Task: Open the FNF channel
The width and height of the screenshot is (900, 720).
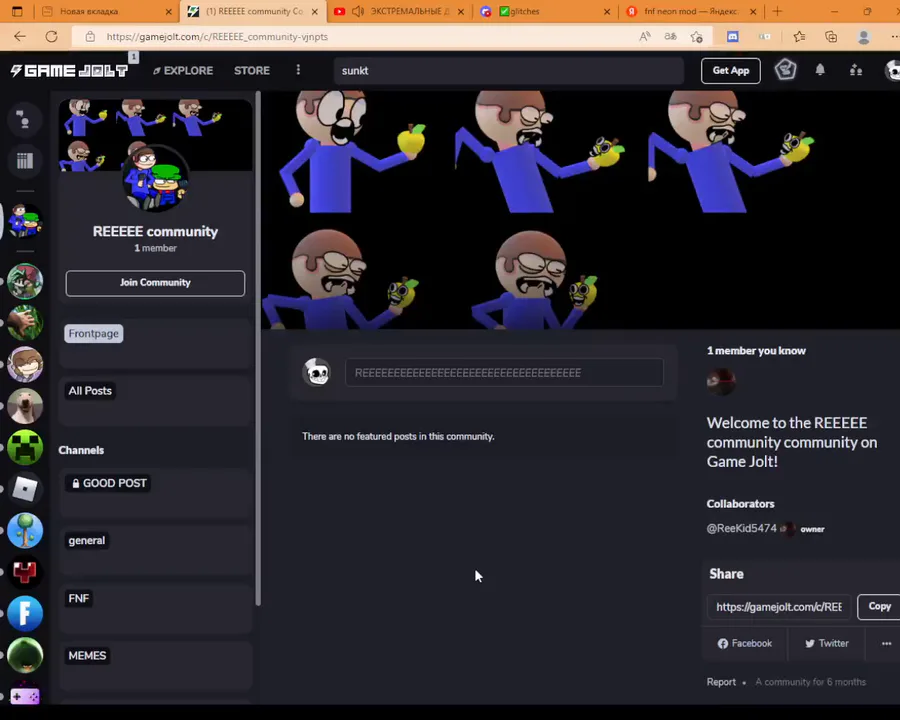Action: [79, 599]
